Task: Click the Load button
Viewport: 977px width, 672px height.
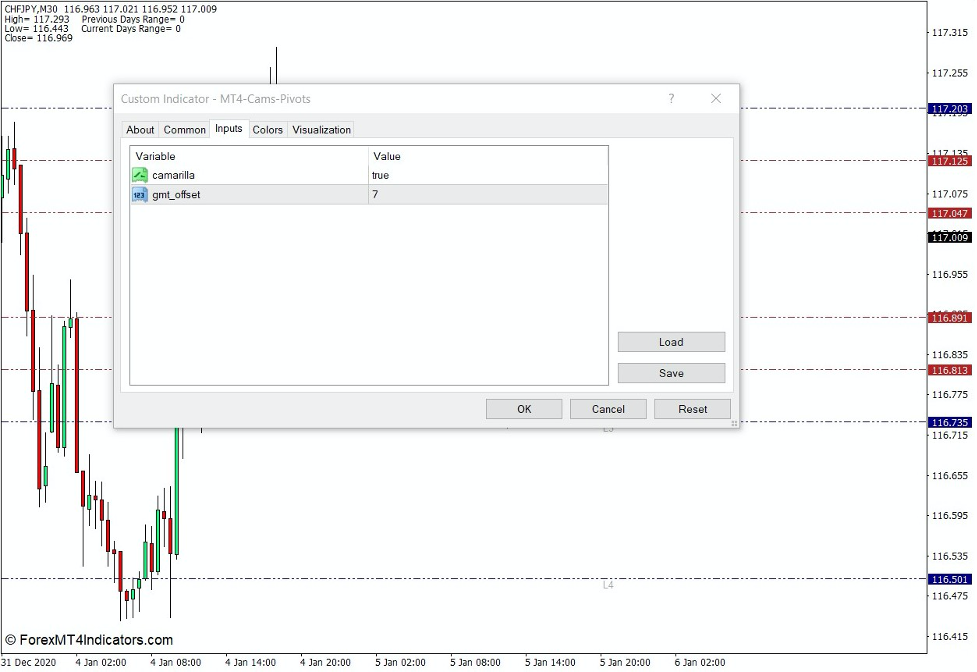Action: [671, 341]
